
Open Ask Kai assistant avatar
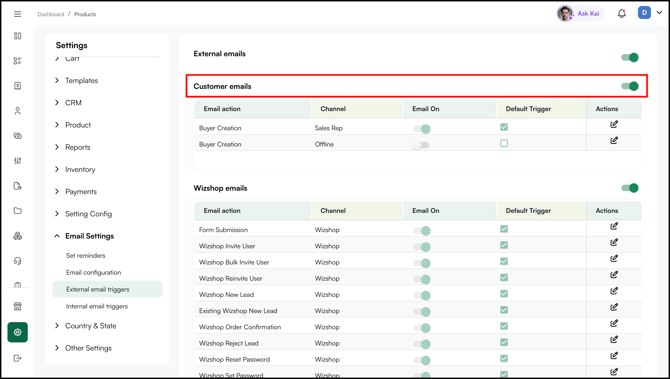pos(565,14)
